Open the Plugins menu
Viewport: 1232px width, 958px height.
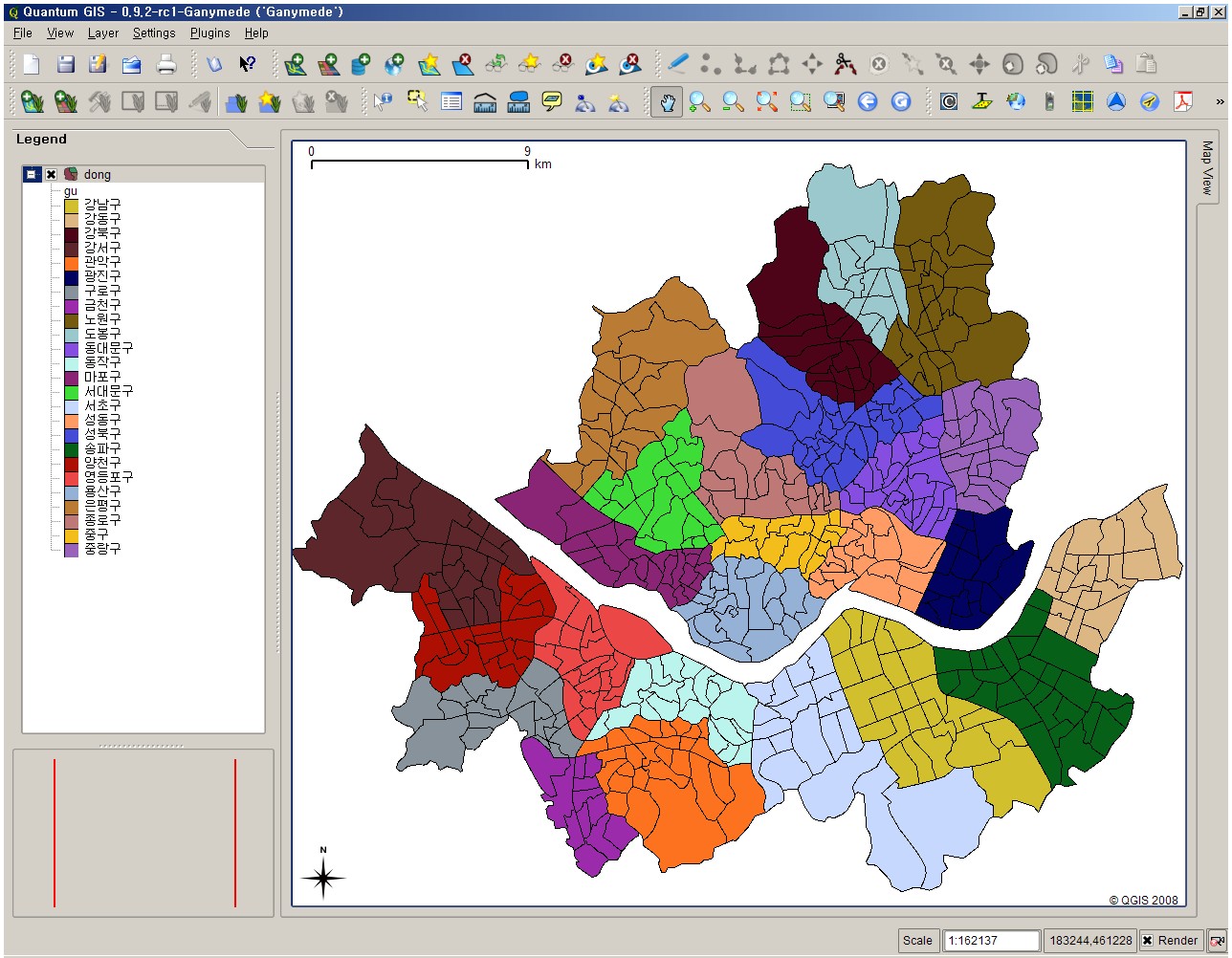click(x=209, y=33)
